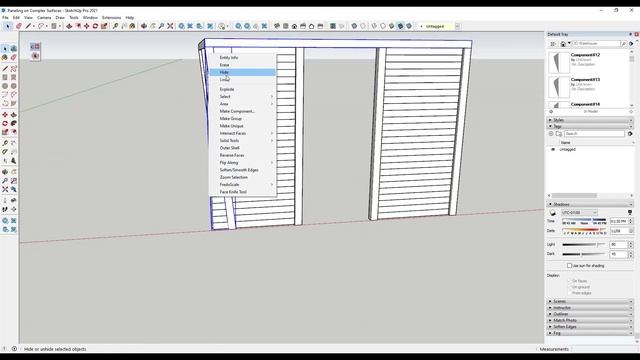Open Components details arrow button
Image resolution: width=640 pixels, height=360 pixels.
tap(631, 44)
